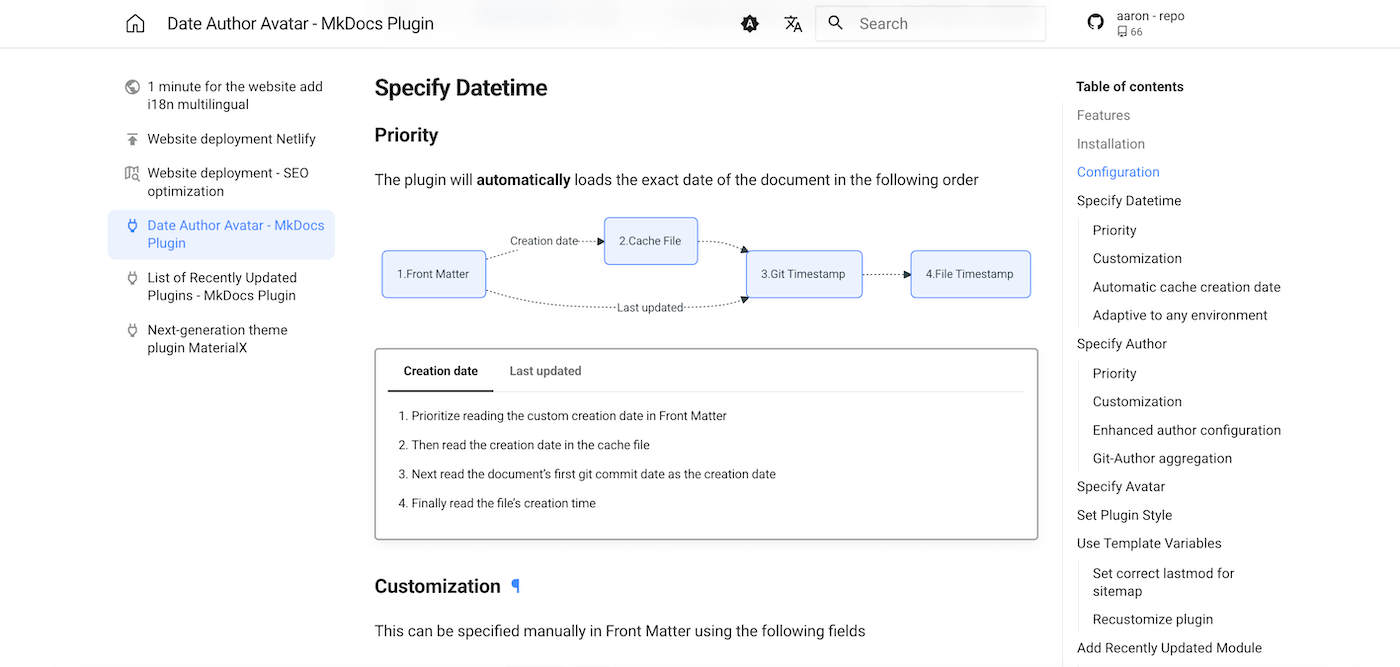Open Next-generation theme plugin MaterialX page
Viewport: 1400px width, 667px height.
point(217,339)
